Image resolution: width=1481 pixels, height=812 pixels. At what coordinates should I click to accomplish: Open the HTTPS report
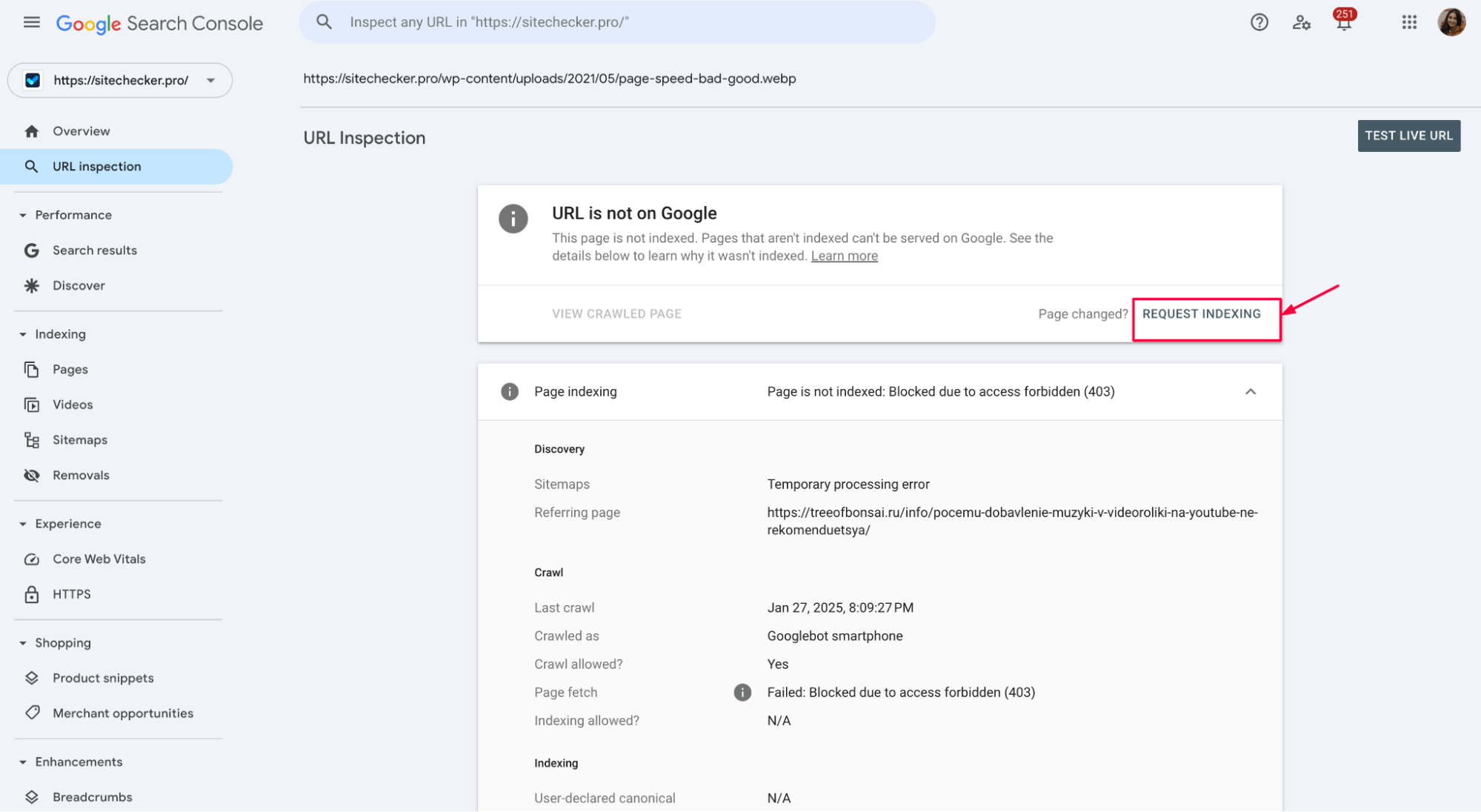coord(117,594)
